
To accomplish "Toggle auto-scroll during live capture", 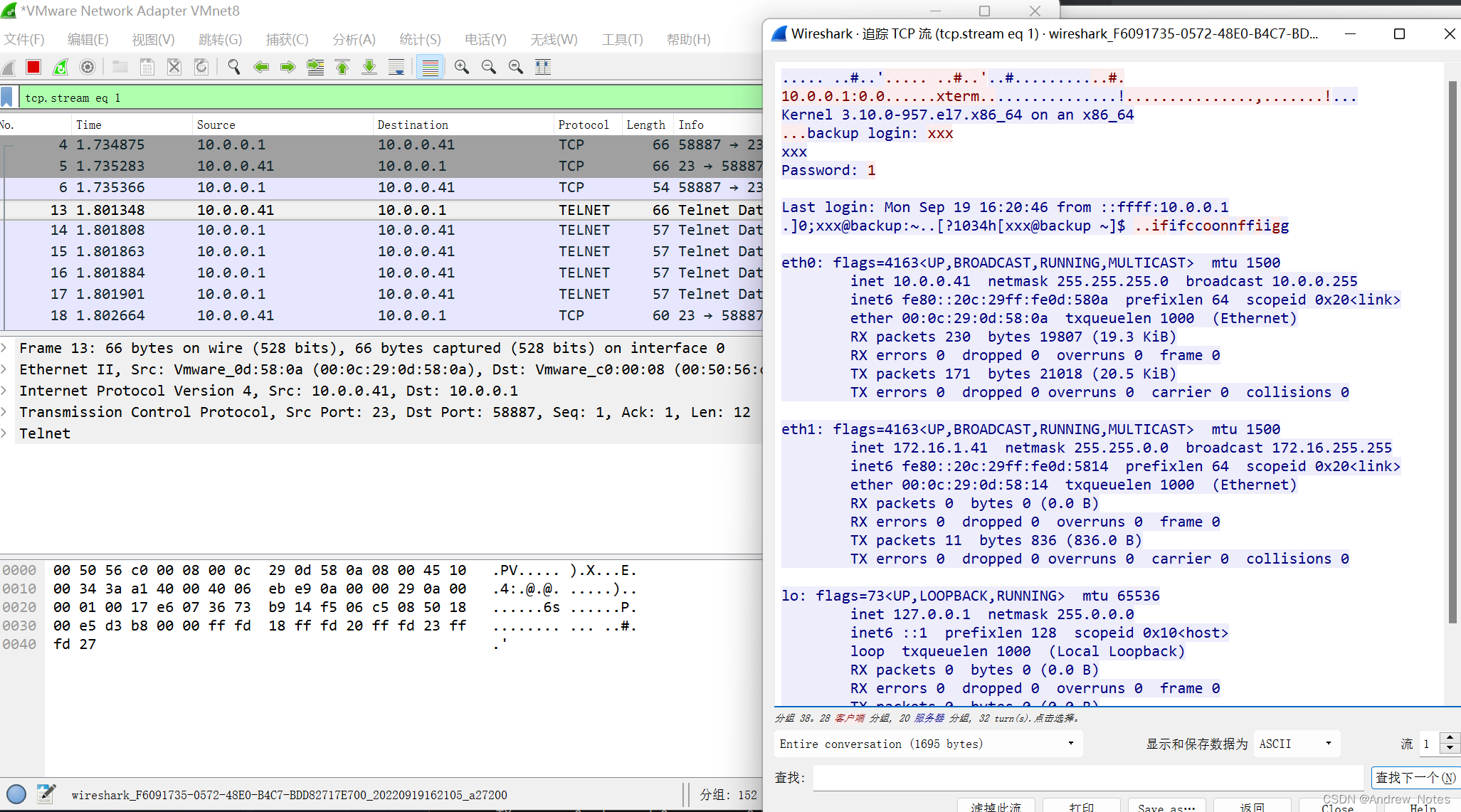I will pyautogui.click(x=396, y=67).
